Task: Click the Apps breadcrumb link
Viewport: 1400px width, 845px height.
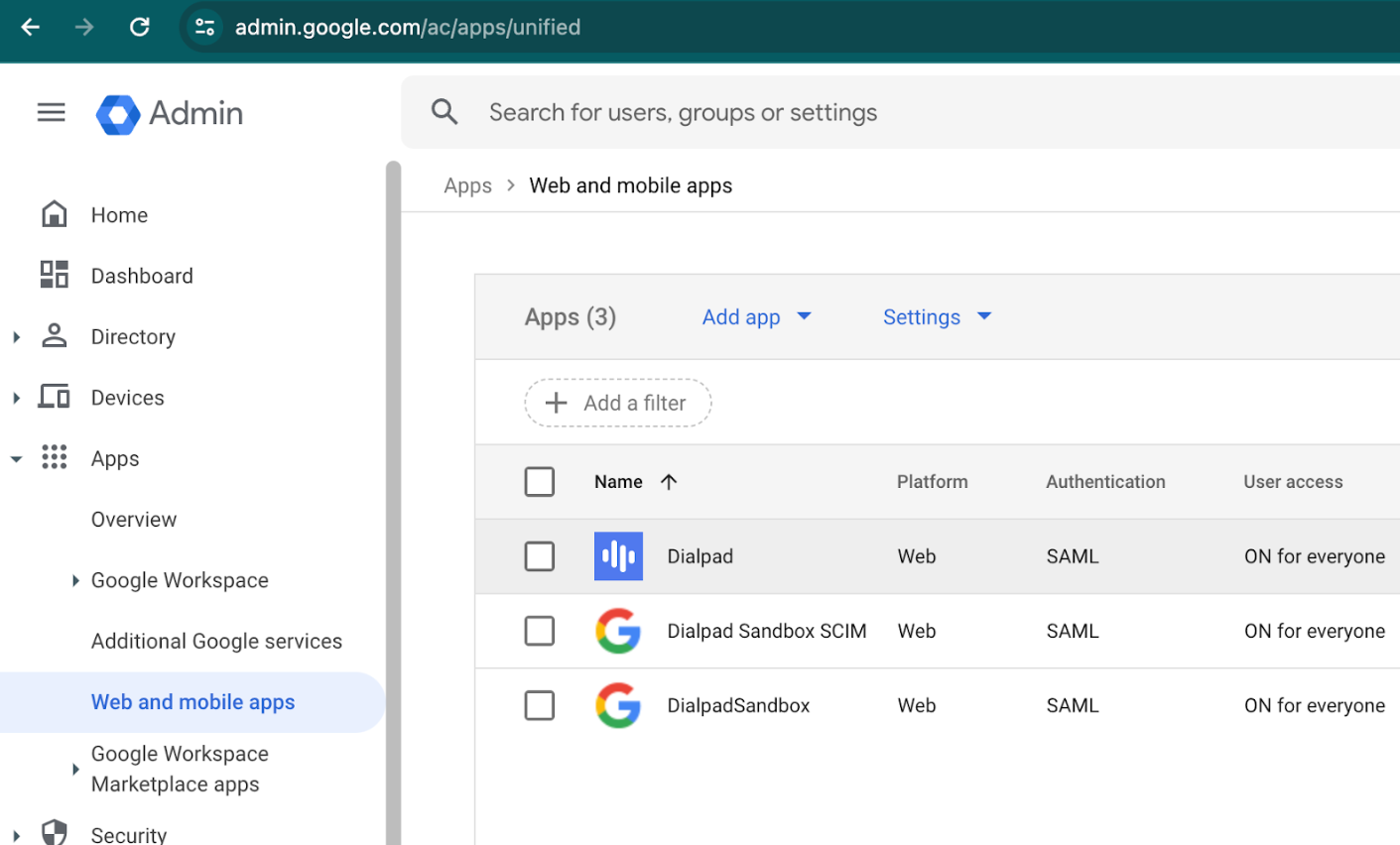Action: (467, 185)
